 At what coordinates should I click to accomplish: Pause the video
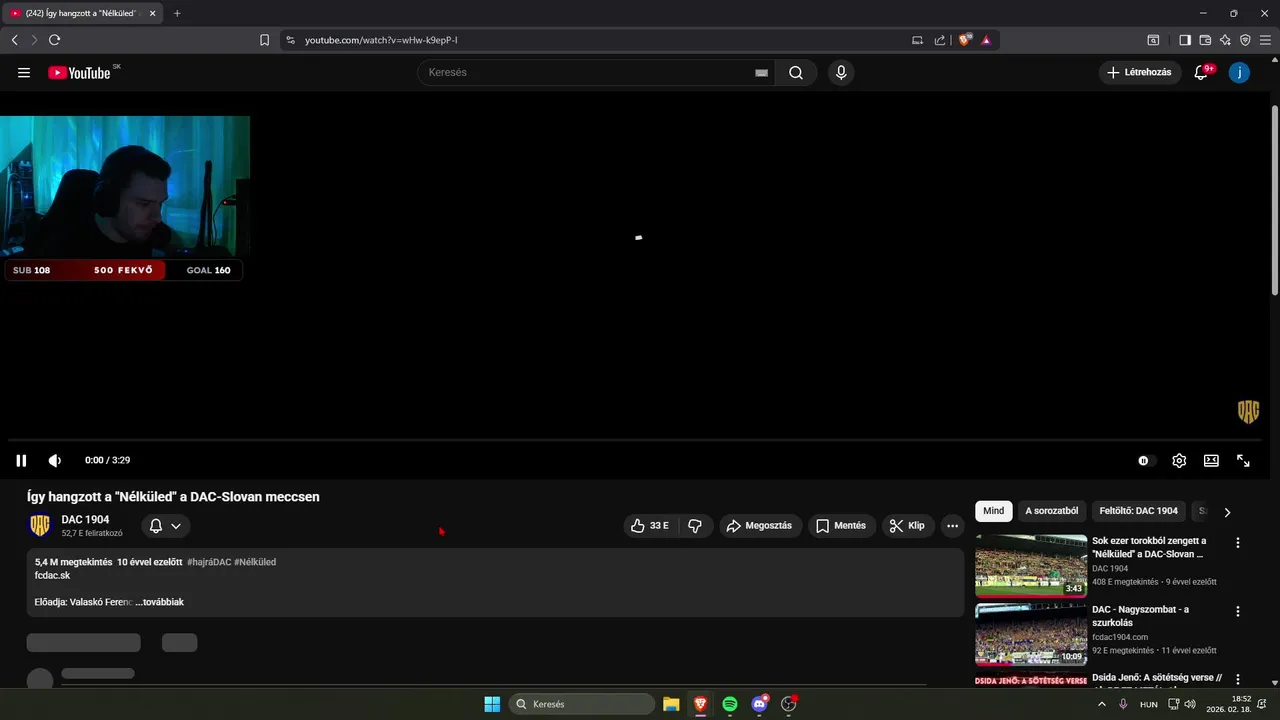[21, 460]
